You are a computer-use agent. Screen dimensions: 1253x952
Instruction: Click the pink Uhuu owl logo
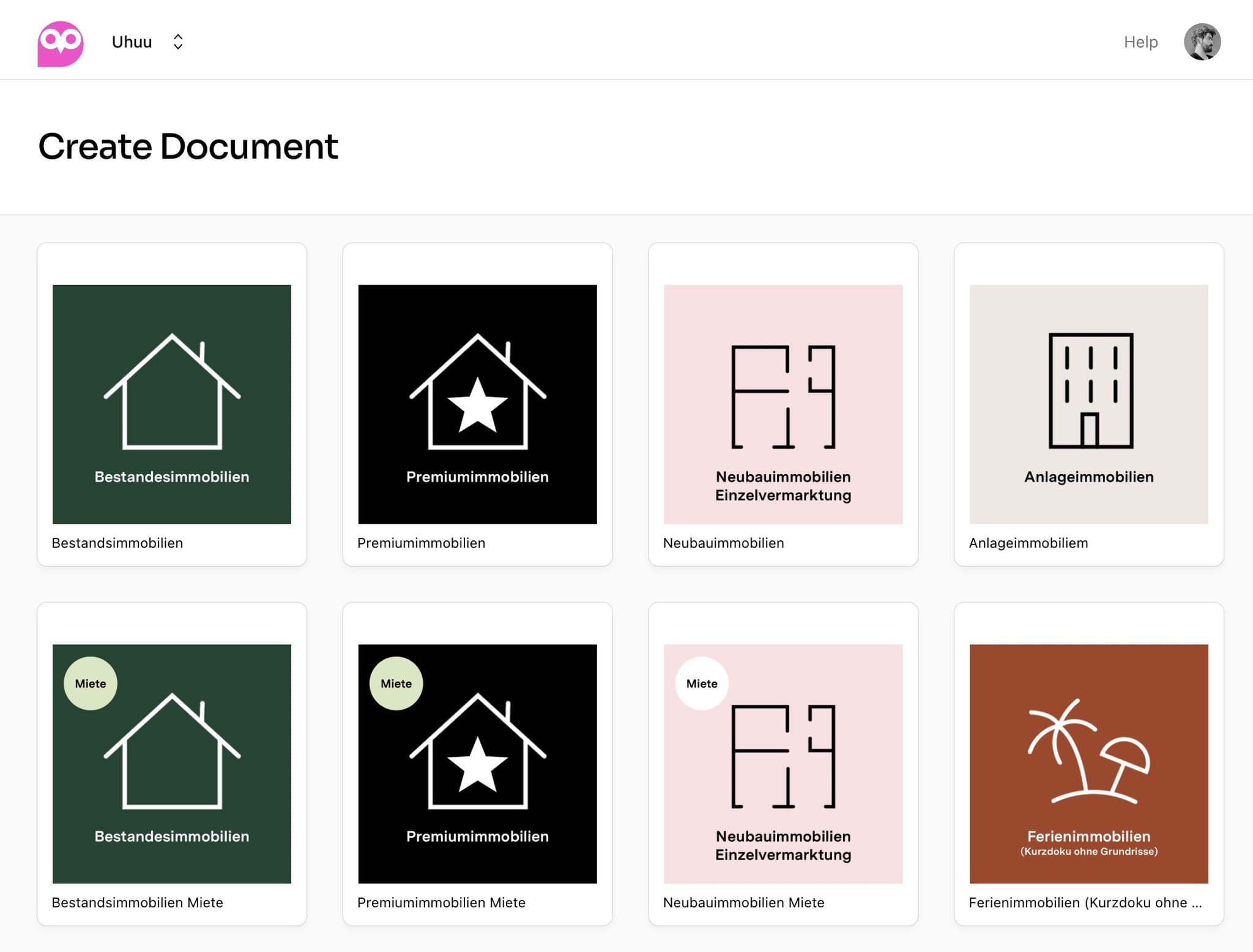click(x=60, y=43)
